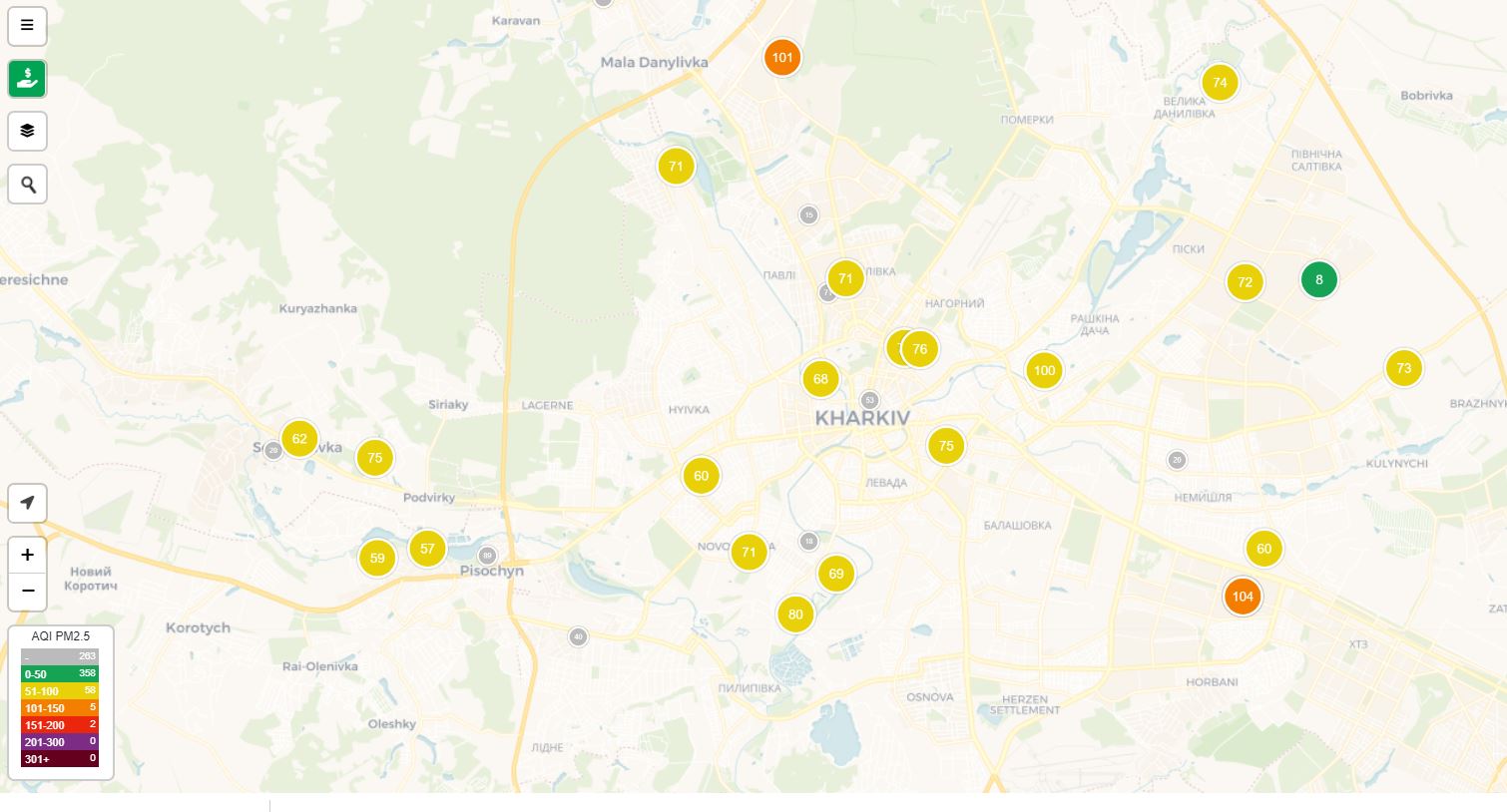Open the yellow 100 AQI station marker
Screen dimensions: 1507x812
pos(1044,371)
